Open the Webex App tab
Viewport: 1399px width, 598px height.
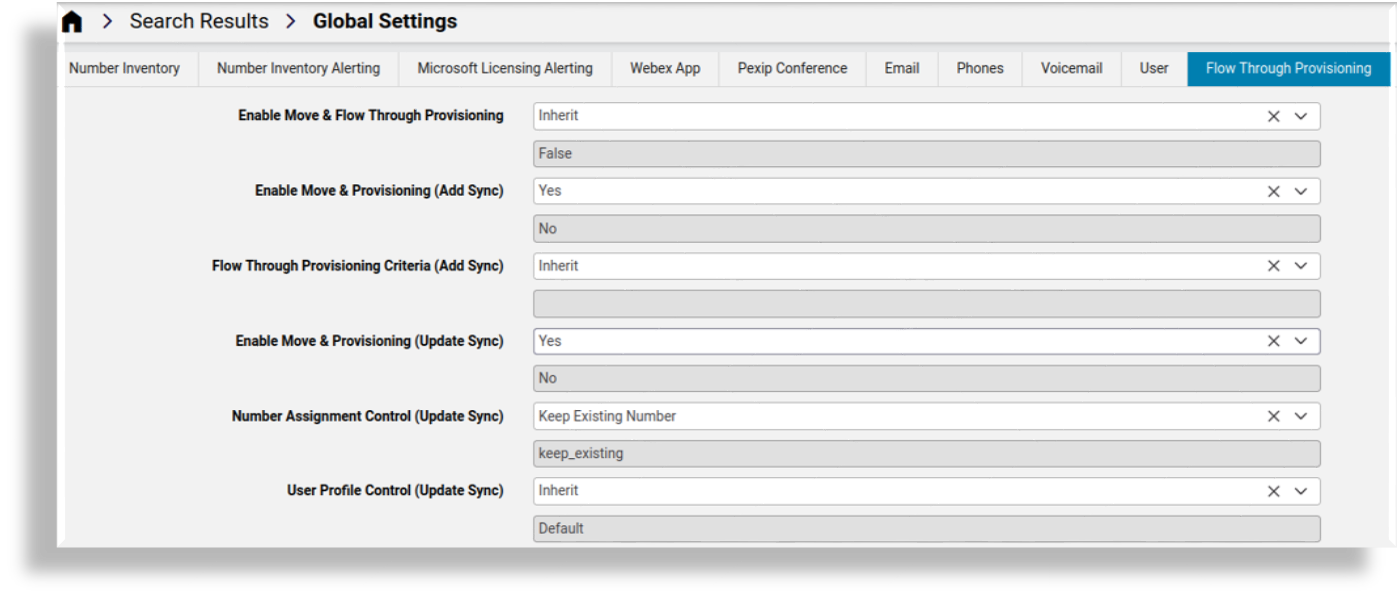[x=664, y=68]
